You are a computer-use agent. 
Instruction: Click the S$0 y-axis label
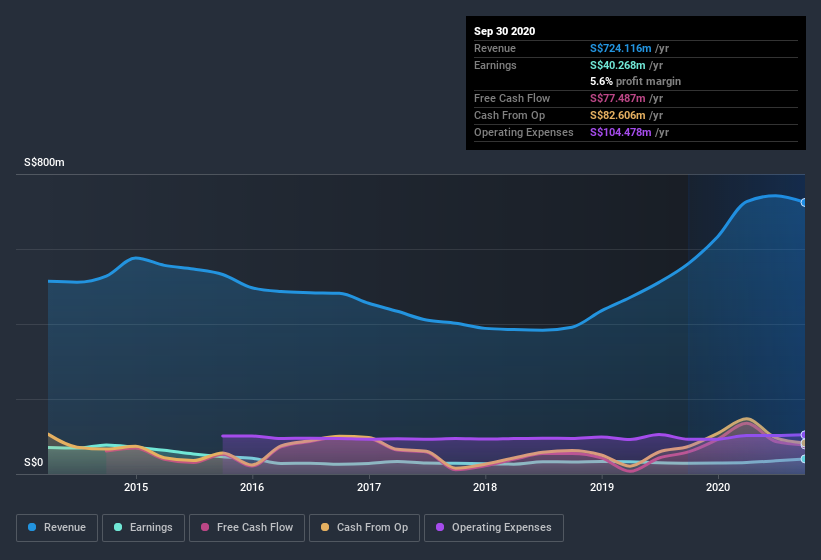pyautogui.click(x=34, y=462)
